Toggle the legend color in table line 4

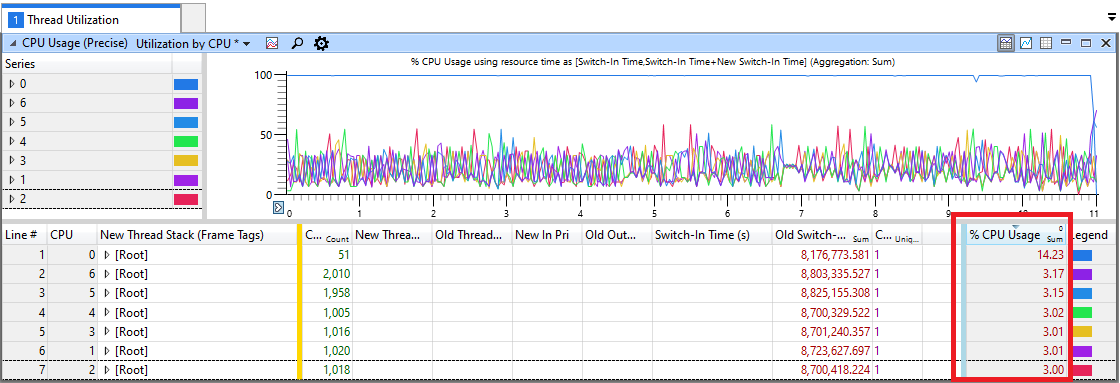1083,312
